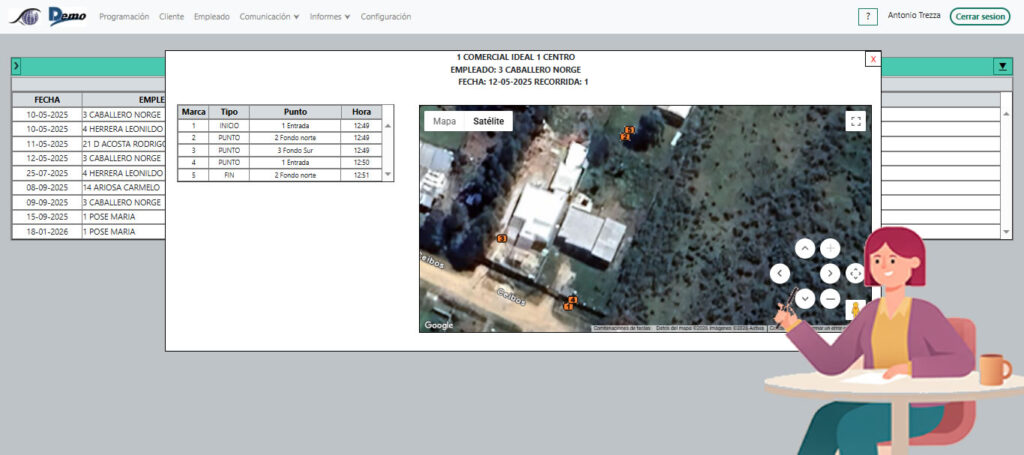
Task: Click the orange marker 3 on the map
Action: pyautogui.click(x=501, y=238)
